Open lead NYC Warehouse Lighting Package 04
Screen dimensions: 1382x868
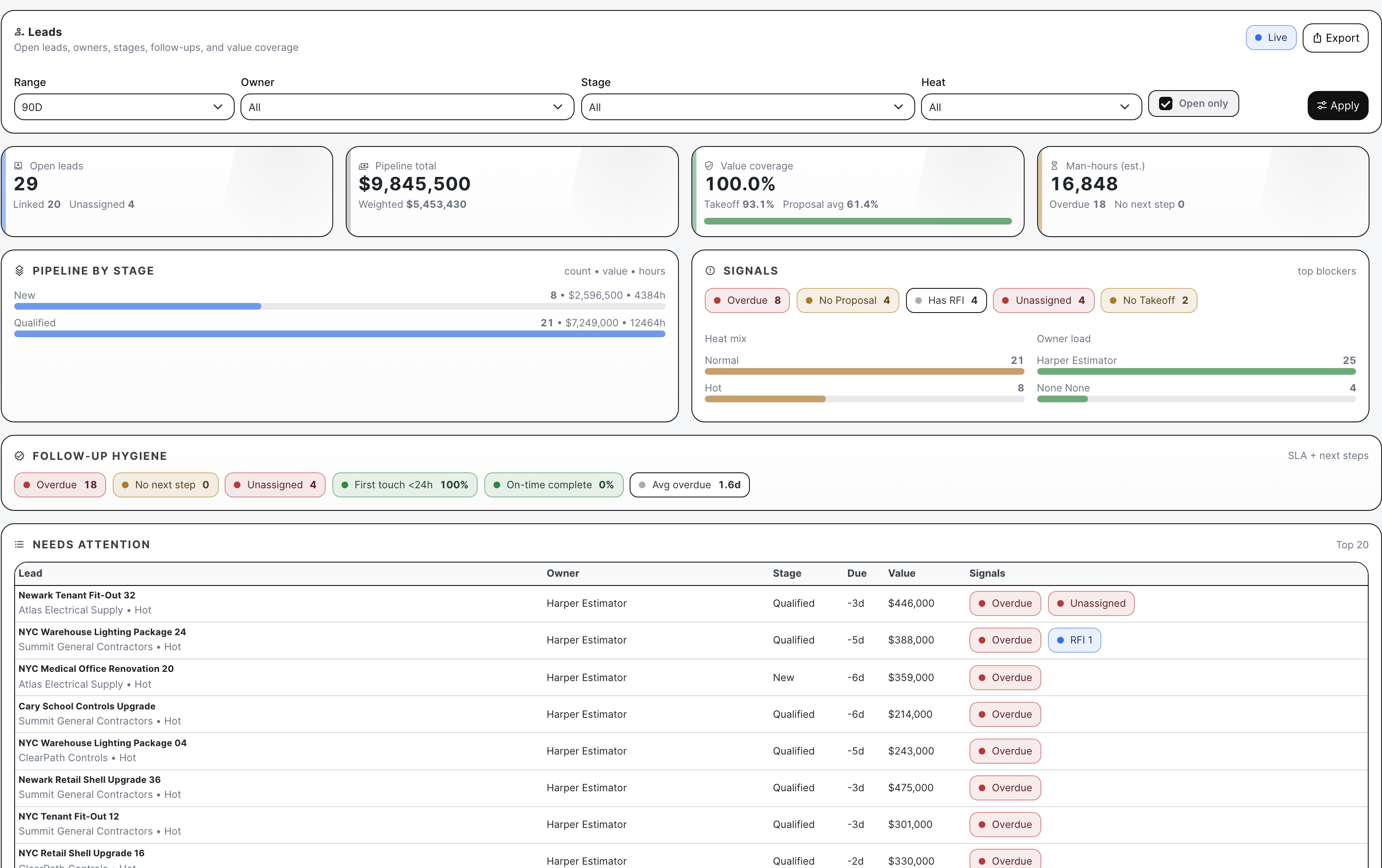(103, 744)
